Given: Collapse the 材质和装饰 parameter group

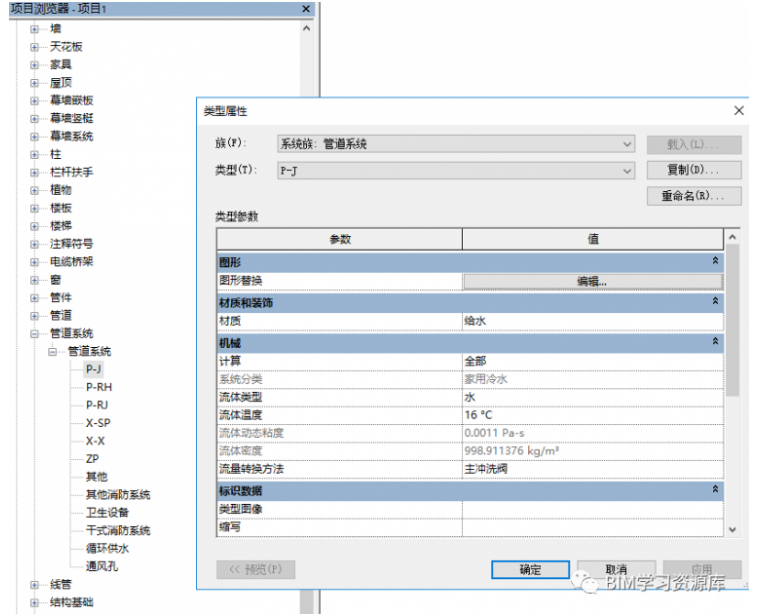Looking at the screenshot, I should click(715, 301).
